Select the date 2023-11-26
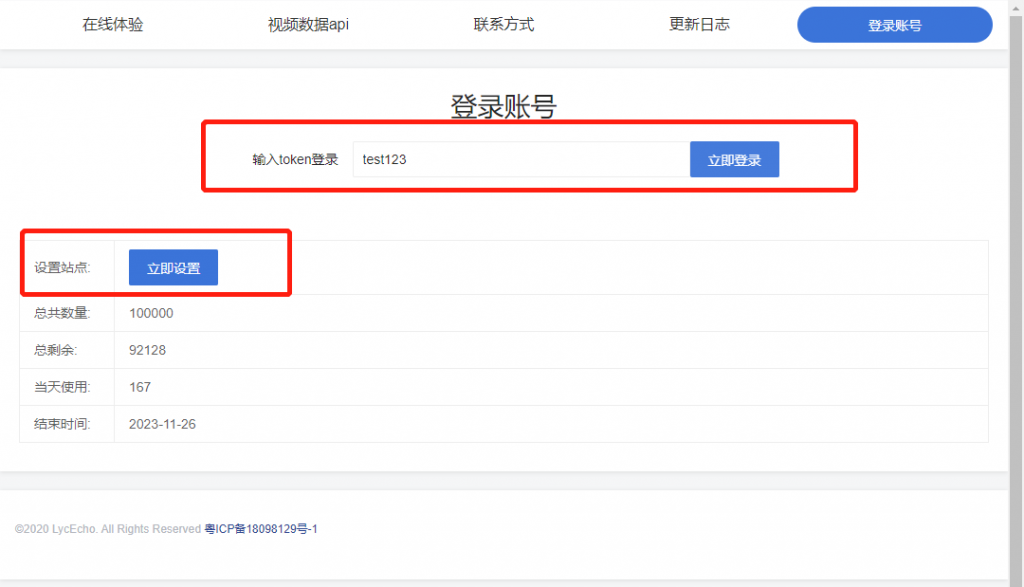The image size is (1024, 587). 162,424
